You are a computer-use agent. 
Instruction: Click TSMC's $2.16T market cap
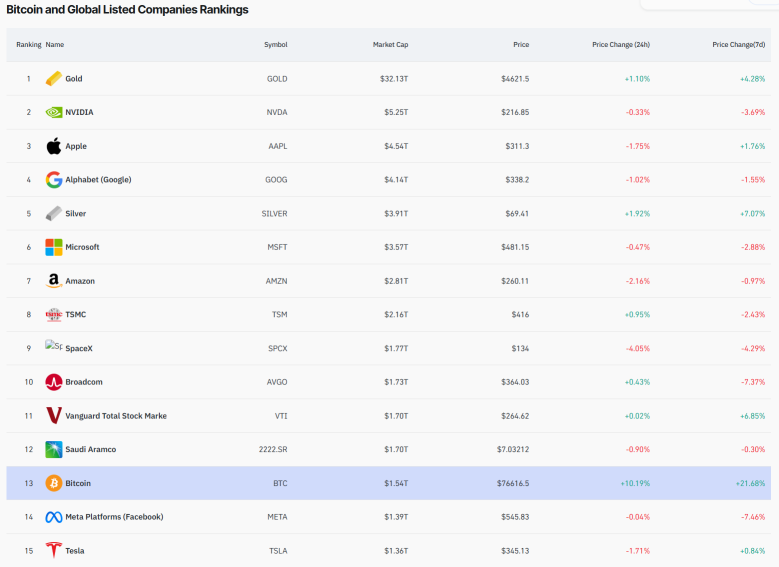[396, 315]
